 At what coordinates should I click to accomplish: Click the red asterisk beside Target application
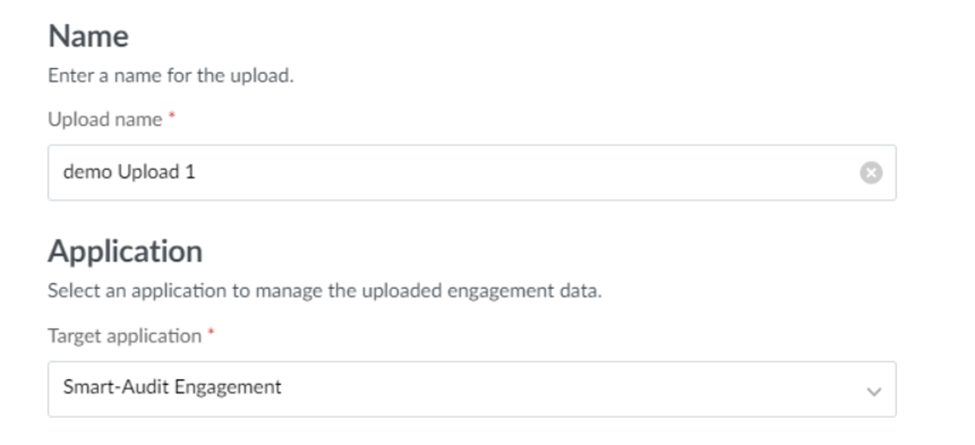tap(211, 335)
